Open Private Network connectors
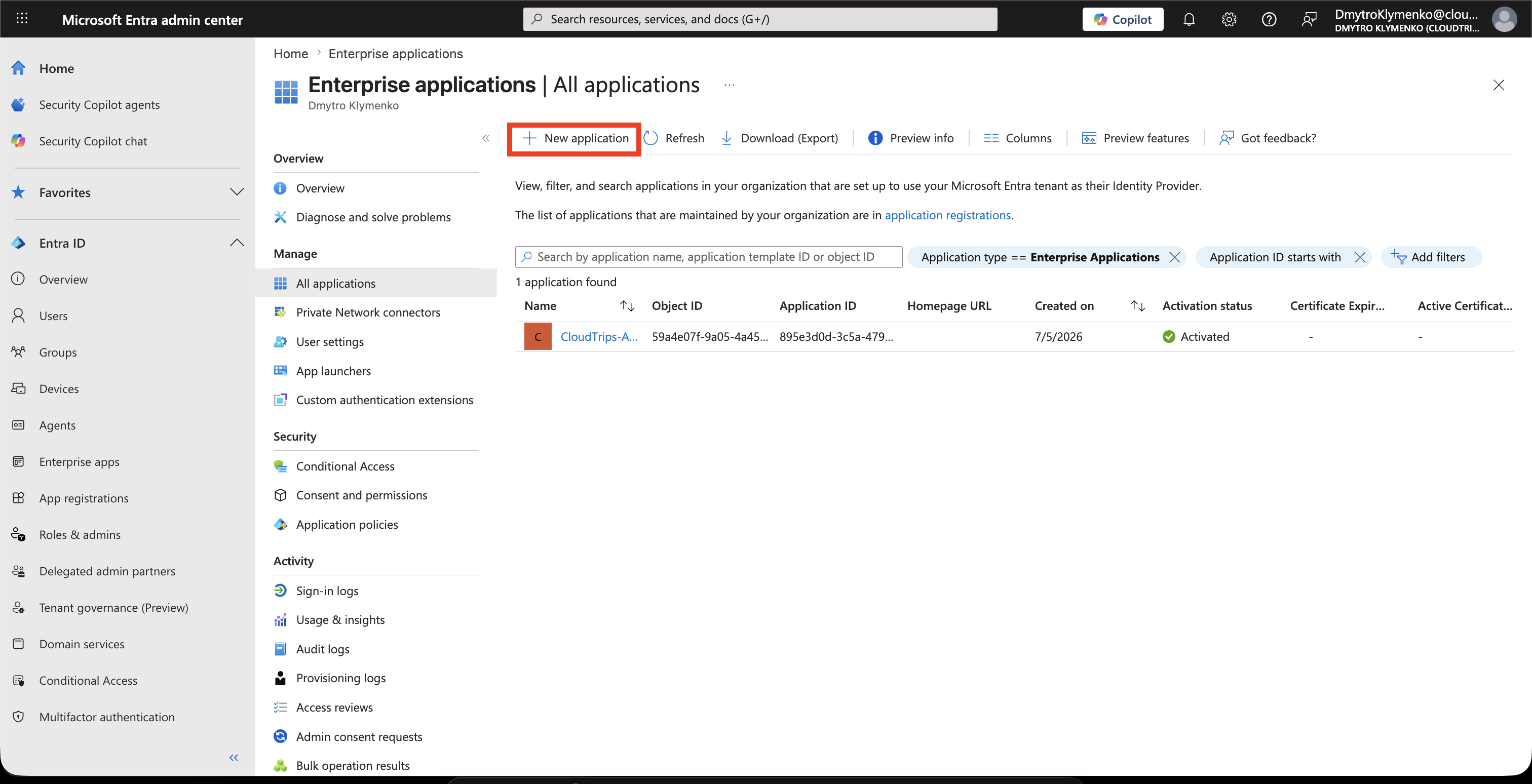Viewport: 1532px width, 784px height. (368, 312)
